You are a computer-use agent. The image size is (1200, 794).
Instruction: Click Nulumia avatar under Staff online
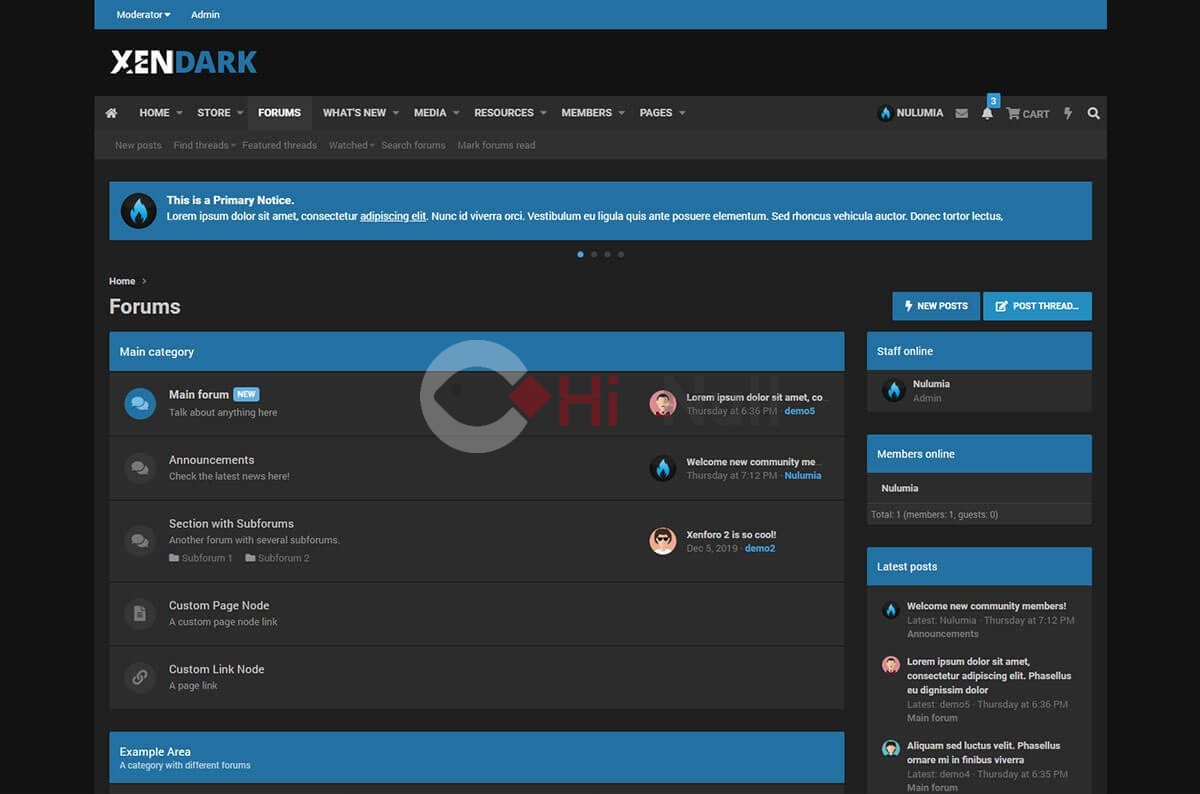pyautogui.click(x=894, y=391)
